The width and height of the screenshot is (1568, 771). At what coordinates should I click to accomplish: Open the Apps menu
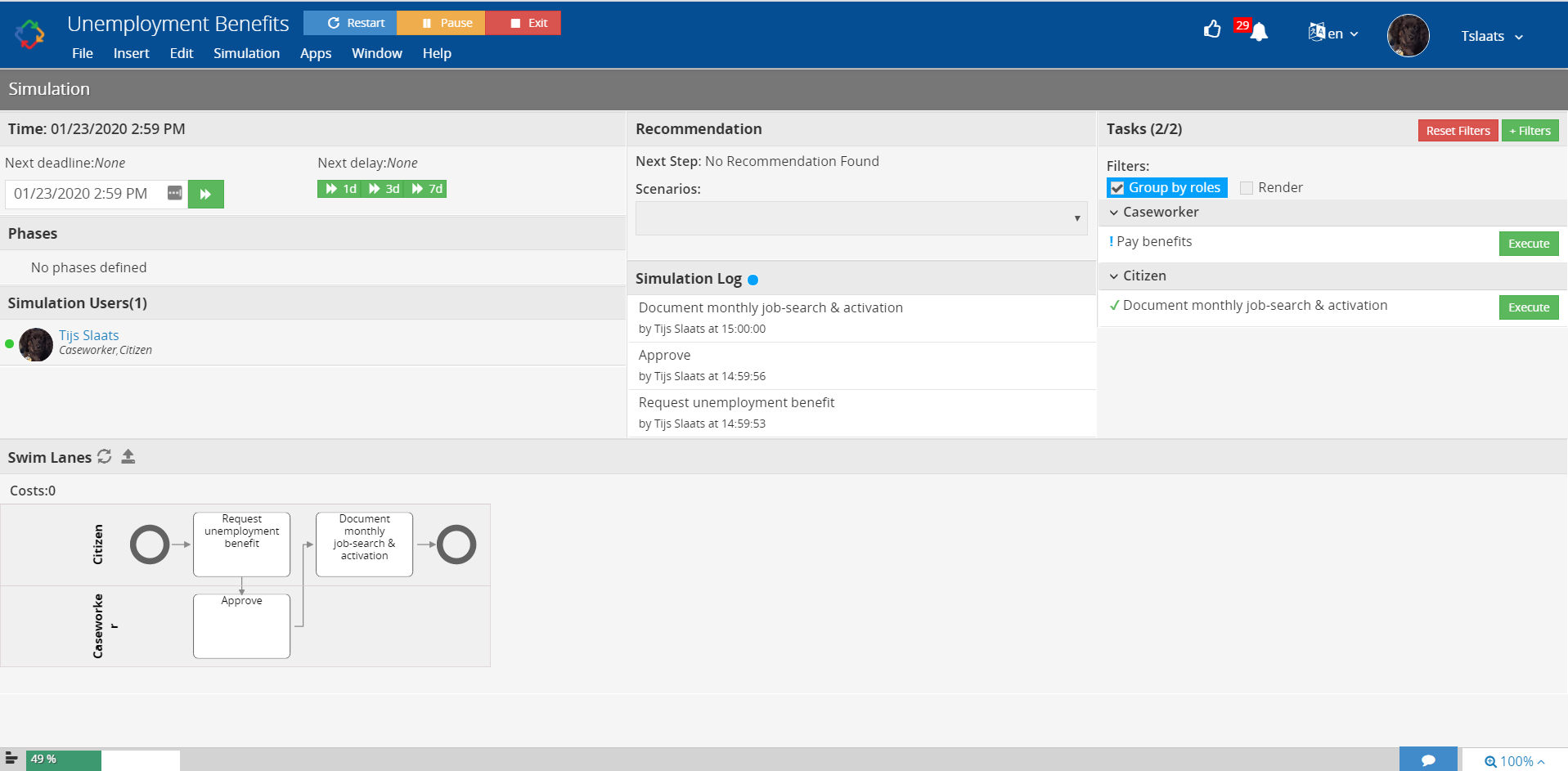(316, 53)
